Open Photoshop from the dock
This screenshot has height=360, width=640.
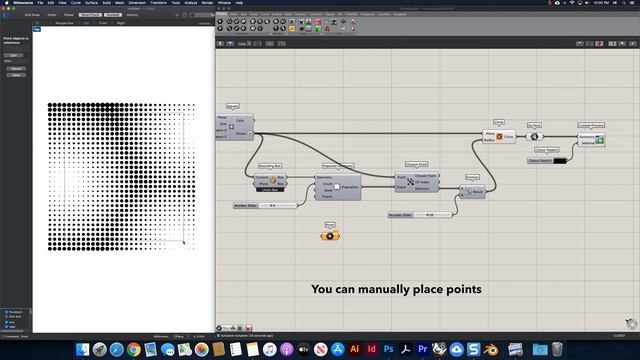click(x=389, y=349)
